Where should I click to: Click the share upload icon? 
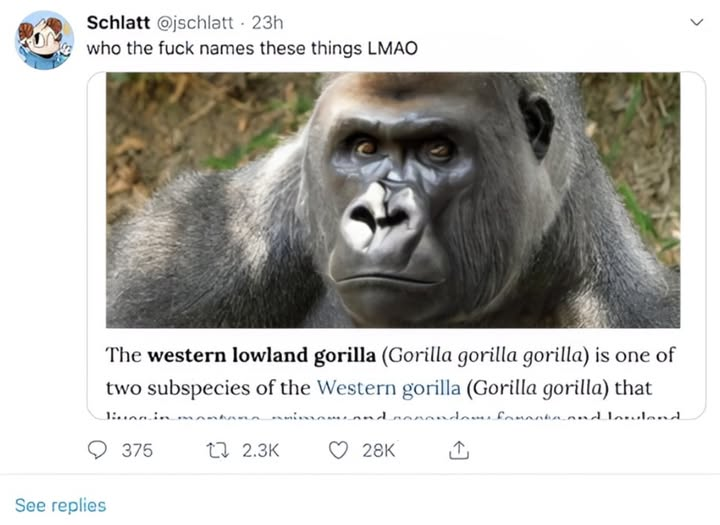pyautogui.click(x=459, y=451)
